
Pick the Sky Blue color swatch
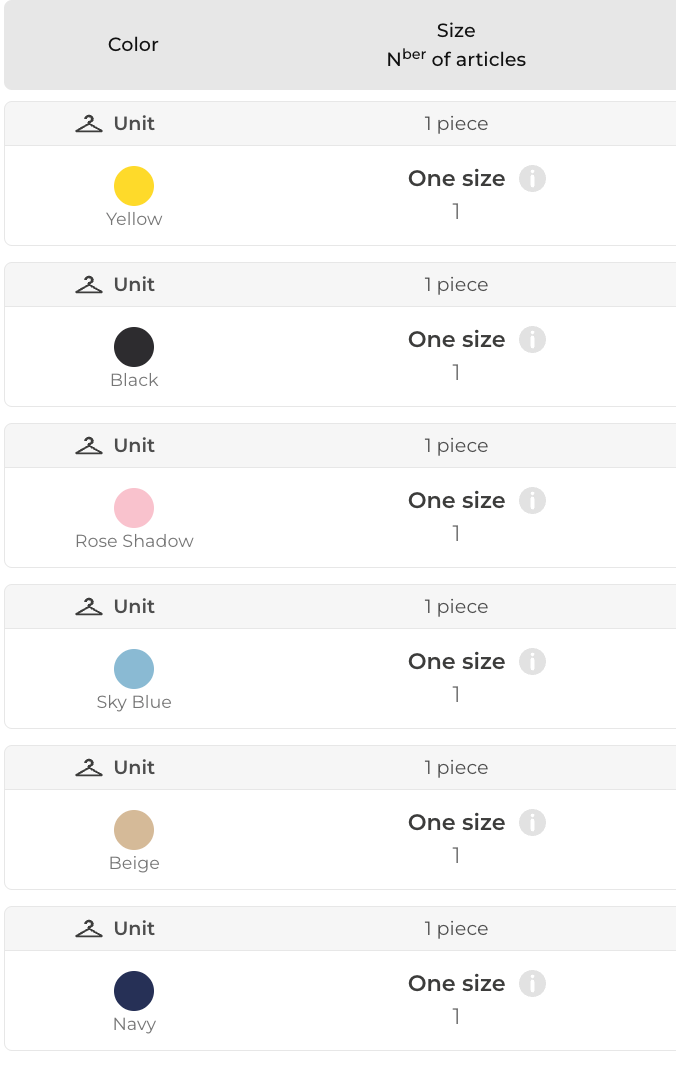[134, 670]
